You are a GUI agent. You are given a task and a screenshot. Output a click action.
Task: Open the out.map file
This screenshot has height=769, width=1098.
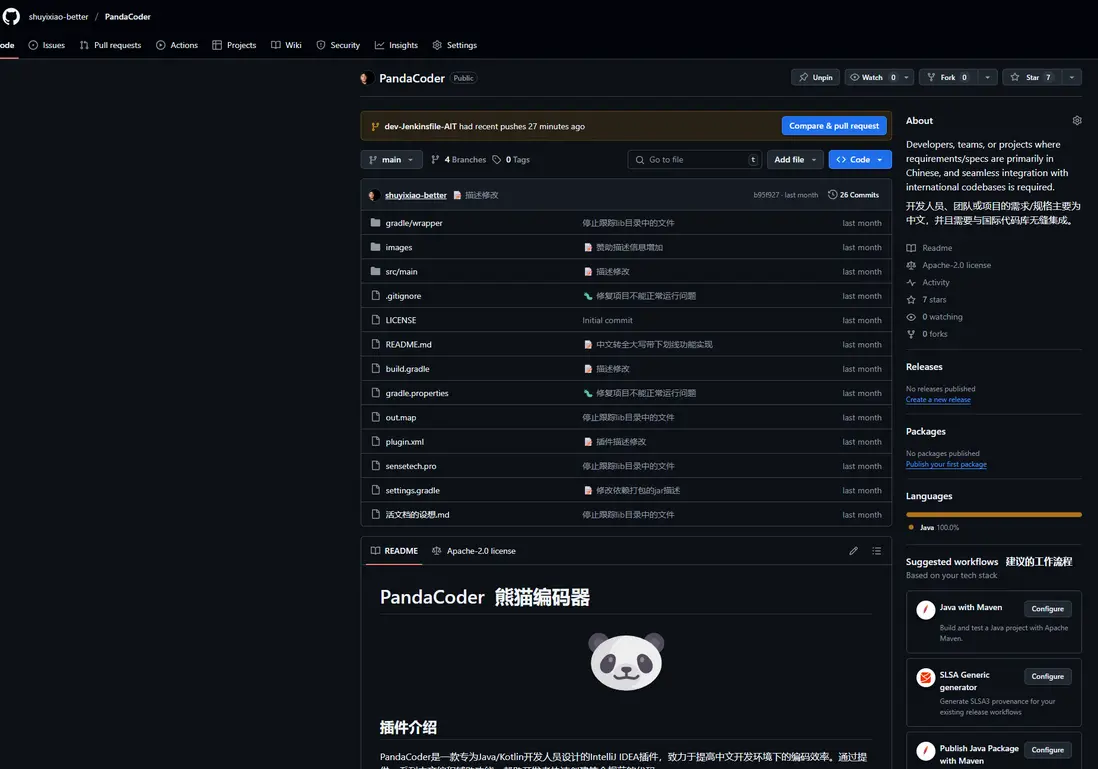point(401,417)
